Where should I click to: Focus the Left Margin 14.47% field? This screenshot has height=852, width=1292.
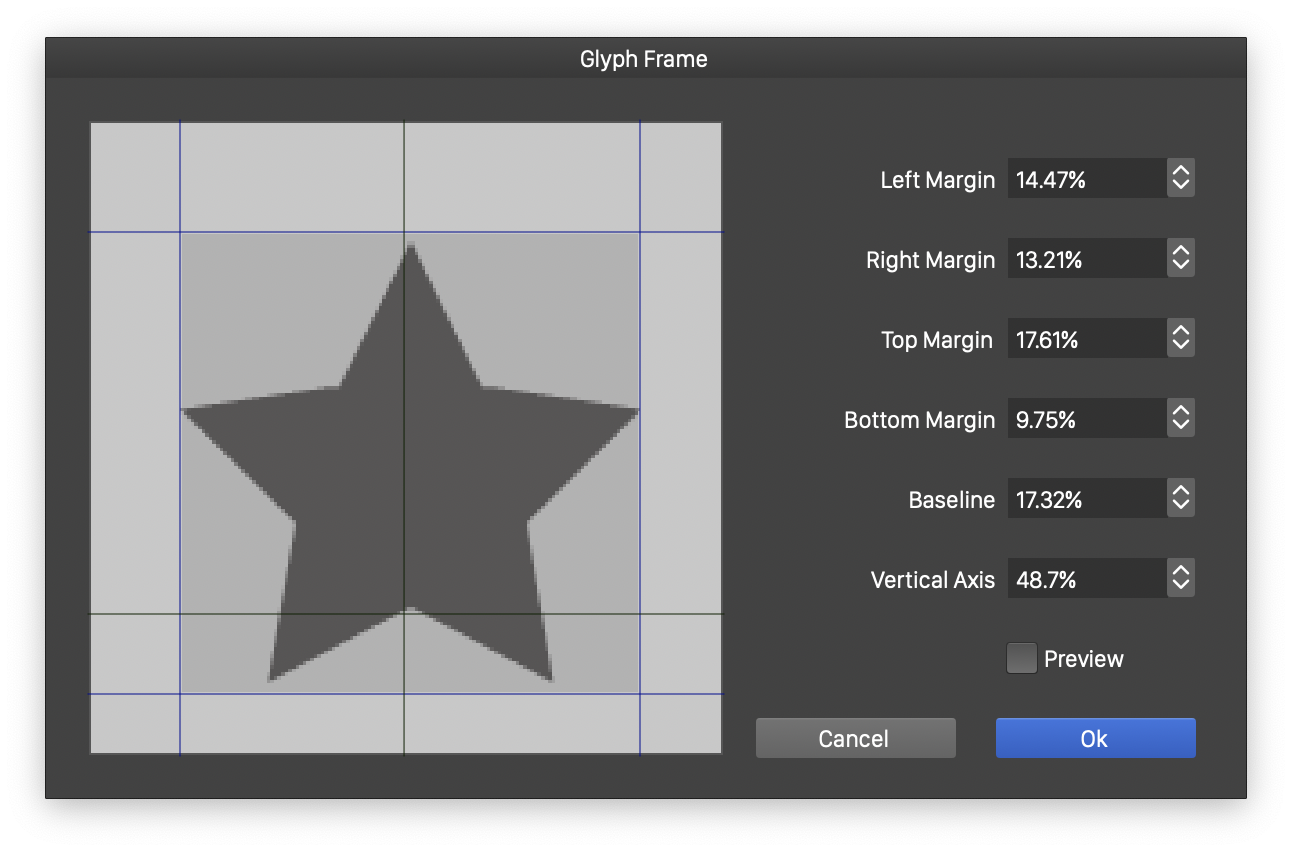(1085, 179)
